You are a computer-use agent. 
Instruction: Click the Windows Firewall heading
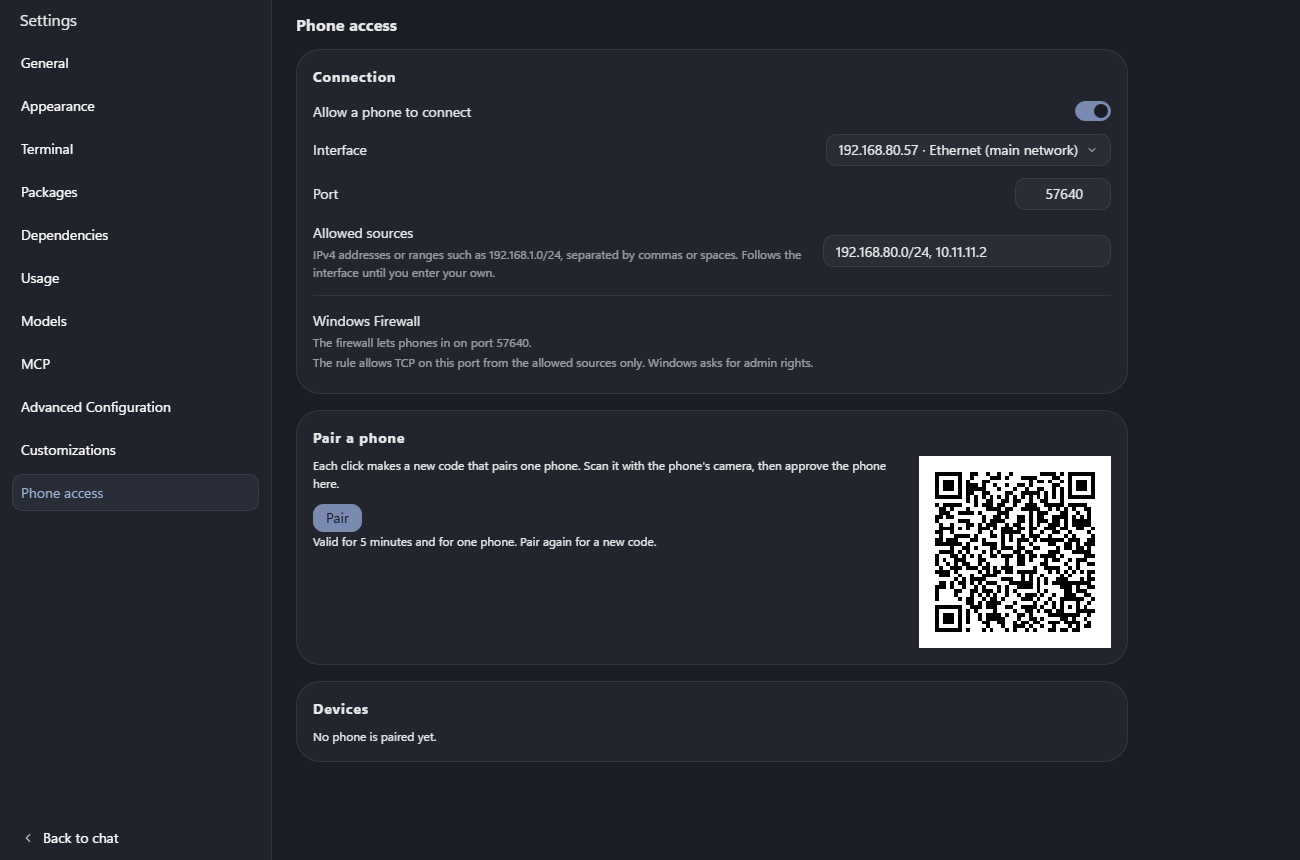pyautogui.click(x=366, y=321)
